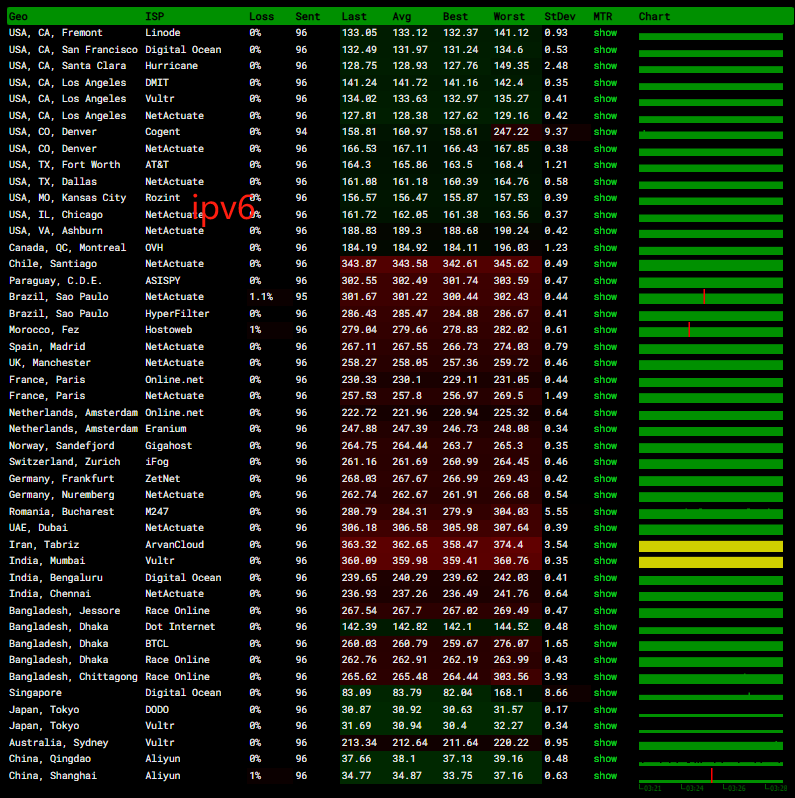This screenshot has width=795, height=798.
Task: Click the StDev column header
Action: coord(560,16)
